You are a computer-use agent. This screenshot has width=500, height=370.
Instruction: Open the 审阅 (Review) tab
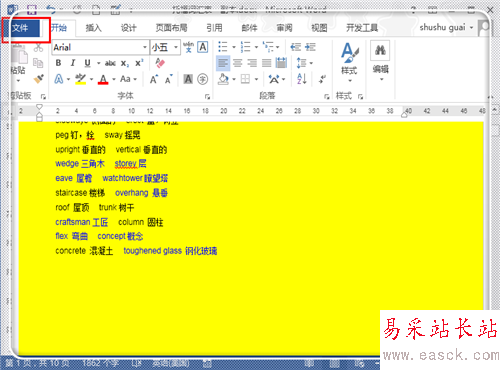click(x=284, y=28)
